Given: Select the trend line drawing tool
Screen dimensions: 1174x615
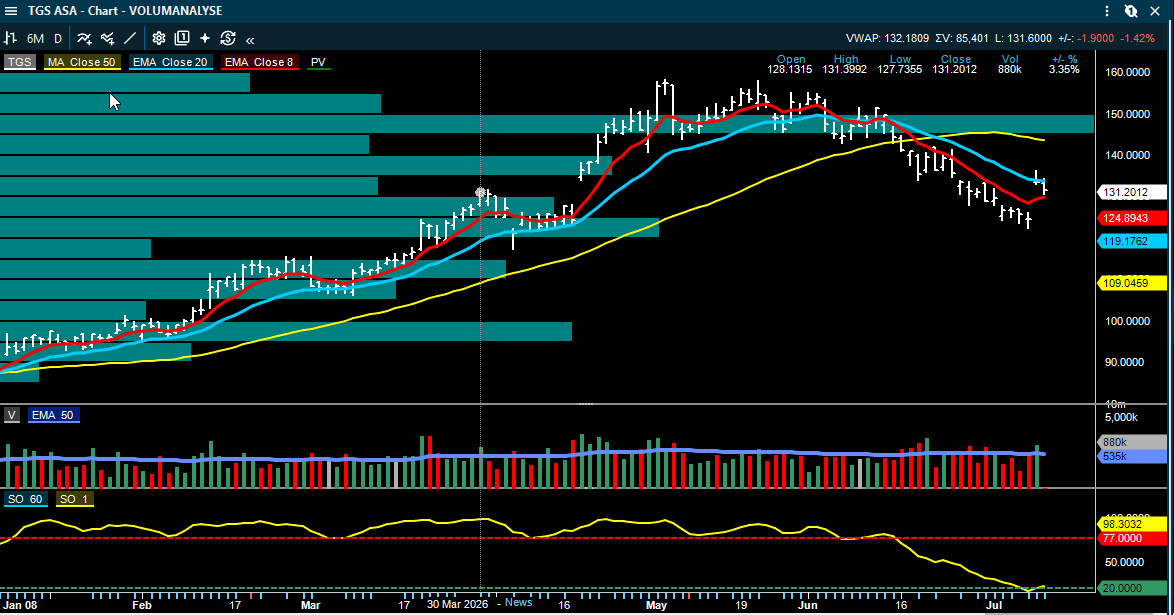Looking at the screenshot, I should [x=130, y=38].
